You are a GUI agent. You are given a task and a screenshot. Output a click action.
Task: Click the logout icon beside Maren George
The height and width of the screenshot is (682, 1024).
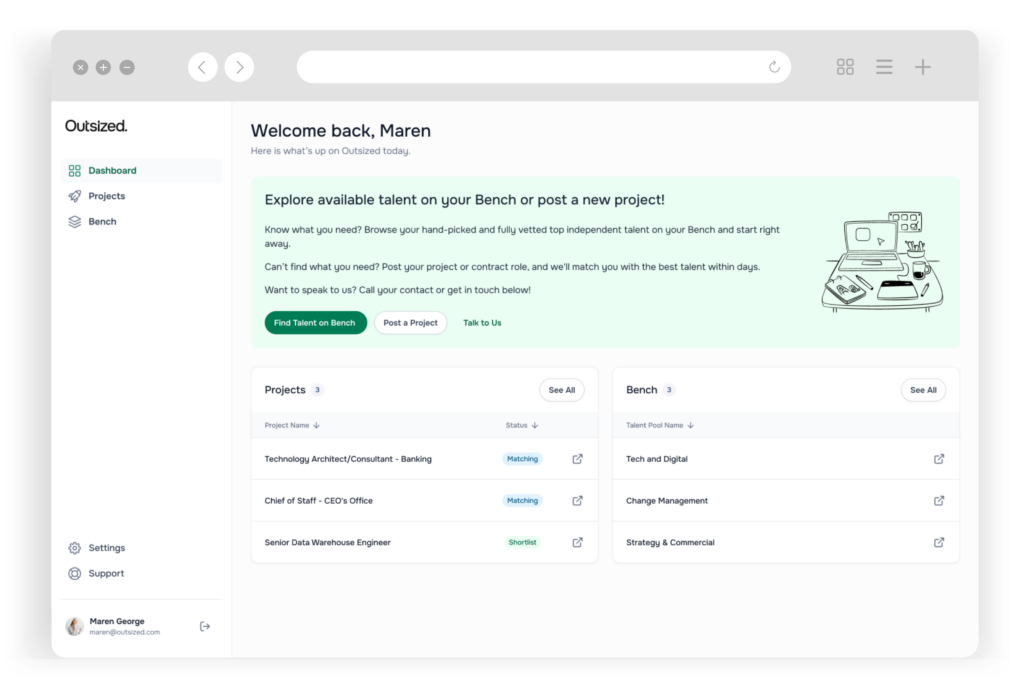tap(205, 626)
